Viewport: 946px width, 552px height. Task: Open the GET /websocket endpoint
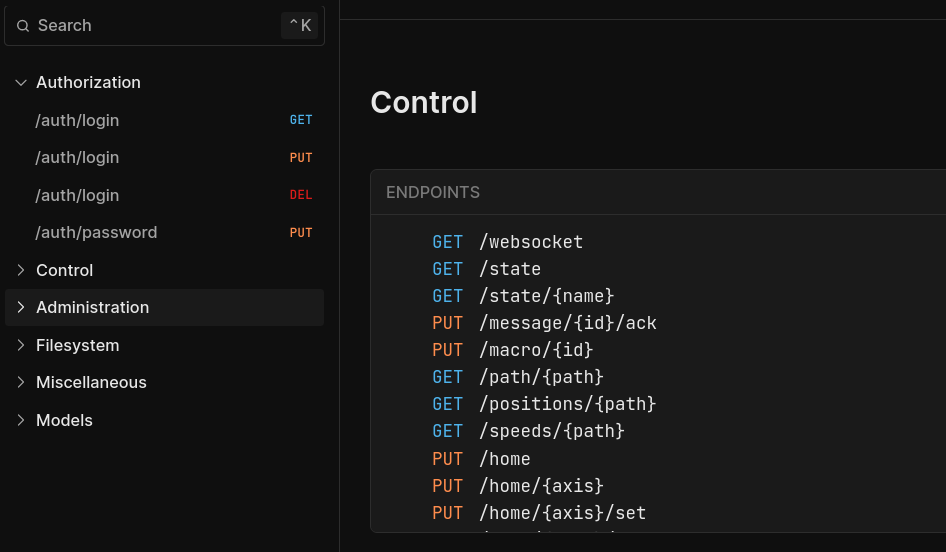pyautogui.click(x=507, y=243)
